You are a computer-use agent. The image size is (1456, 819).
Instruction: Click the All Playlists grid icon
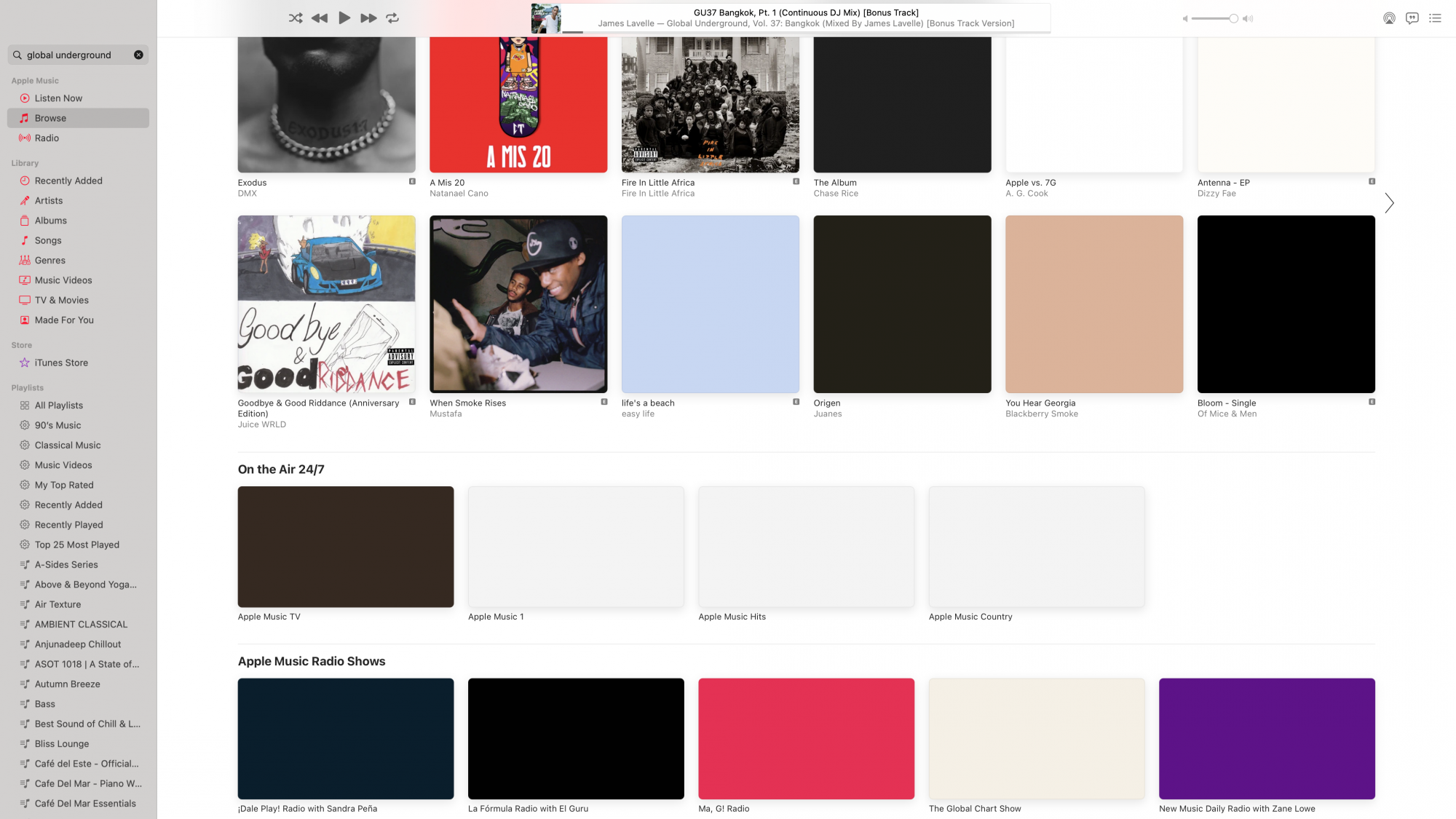pyautogui.click(x=25, y=405)
